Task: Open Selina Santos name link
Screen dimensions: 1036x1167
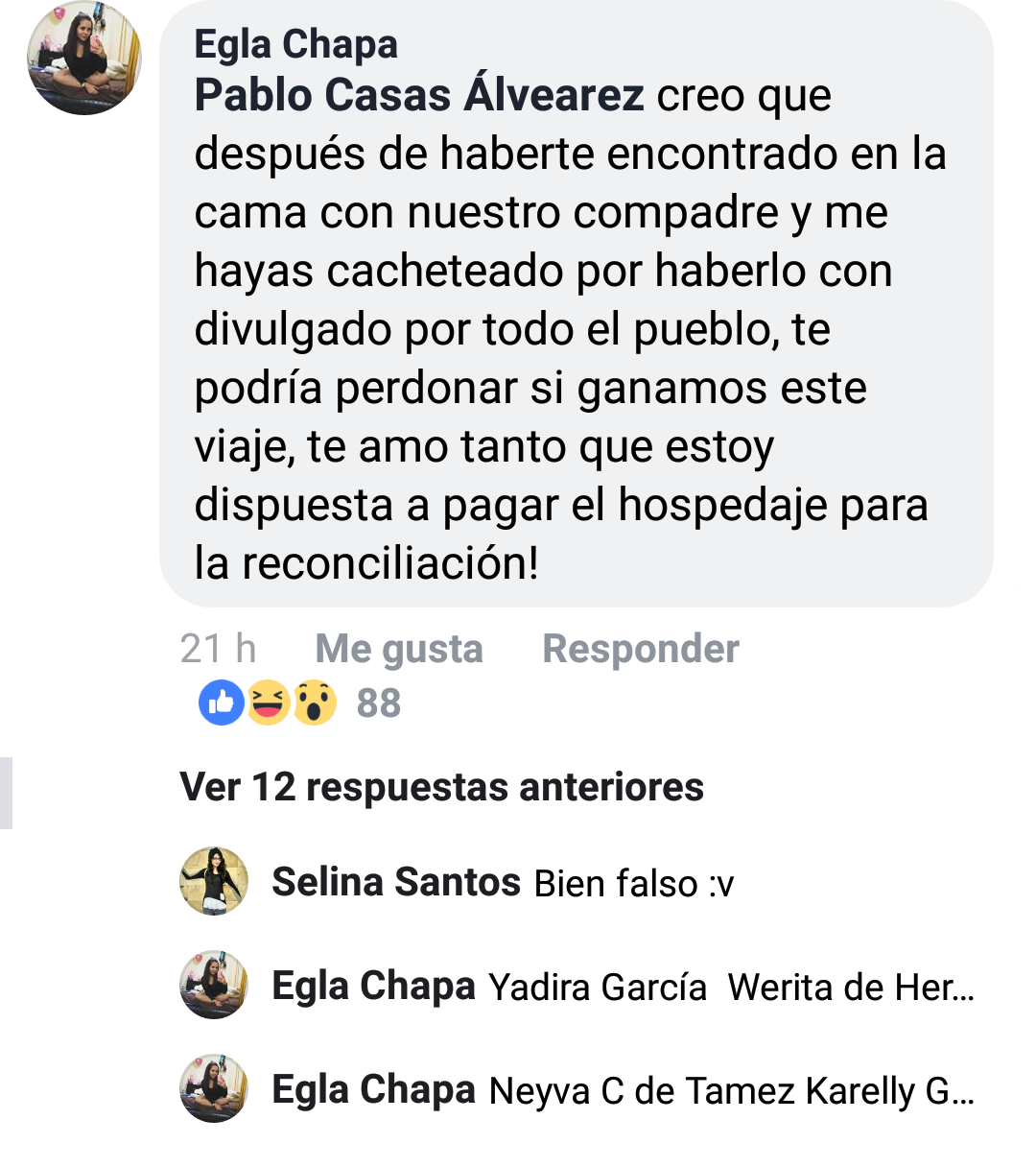Action: click(x=396, y=882)
